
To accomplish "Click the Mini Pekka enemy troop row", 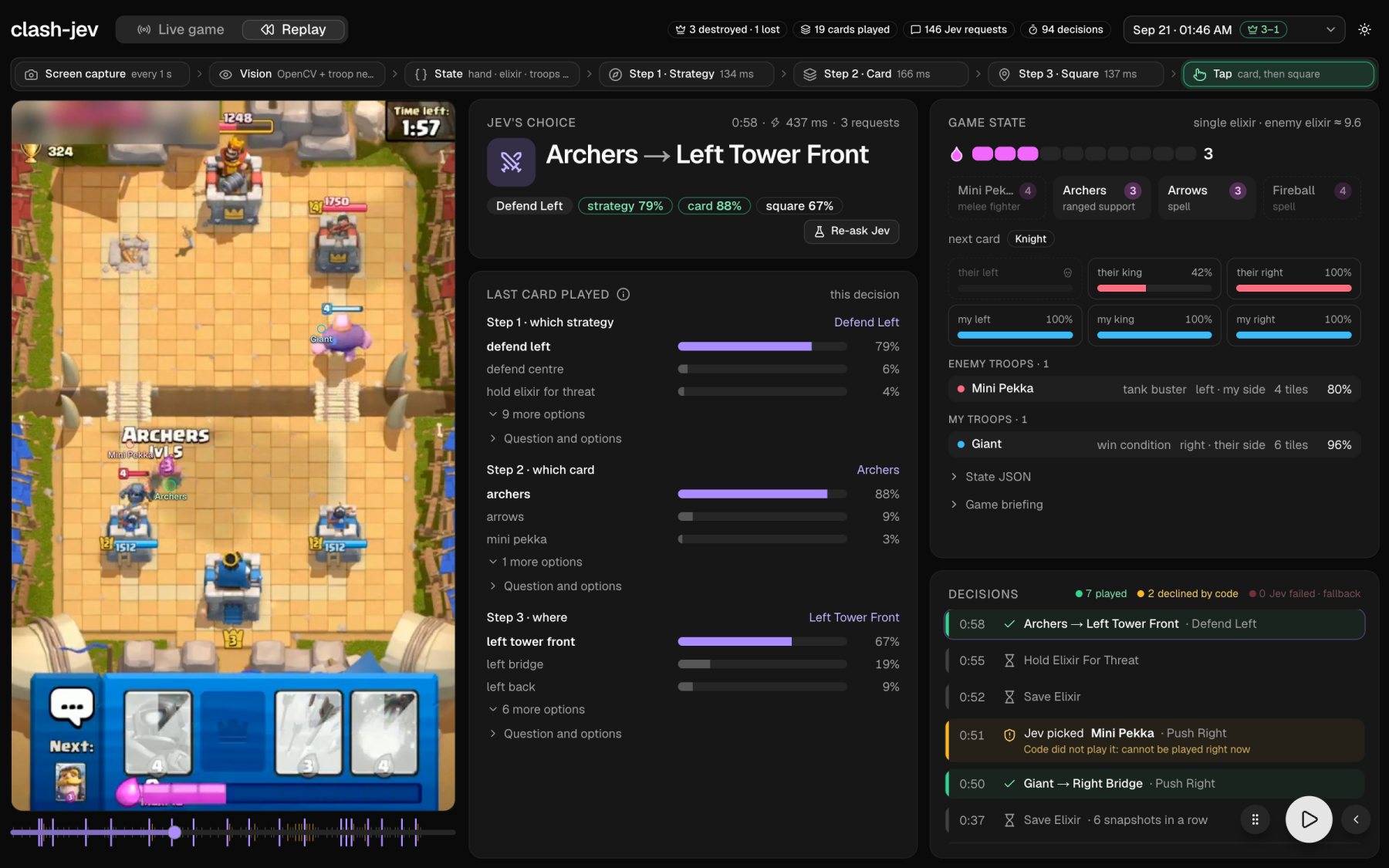I will point(1154,389).
